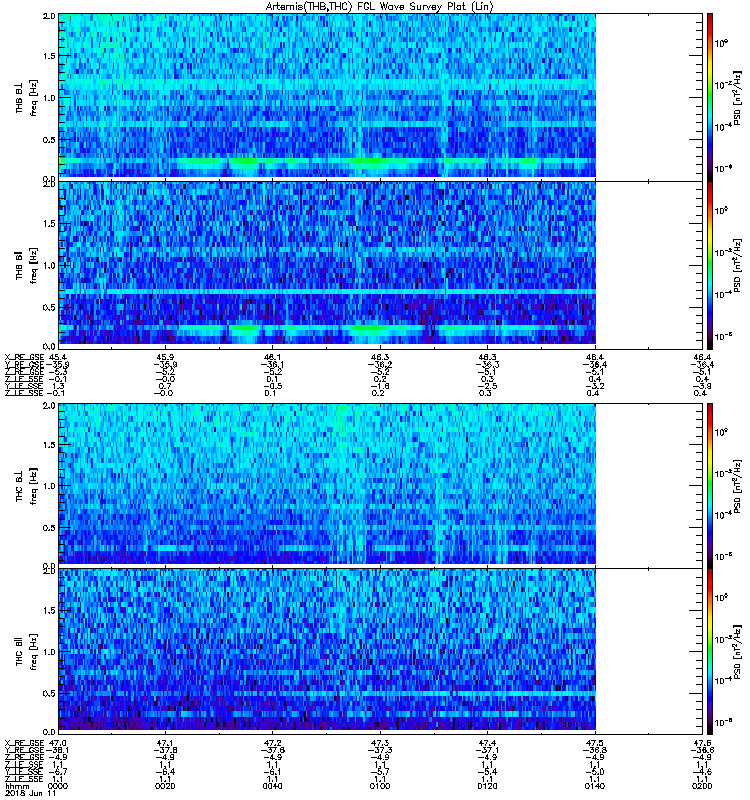
Task: Select the 0120 time tick label
Action: click(x=487, y=786)
